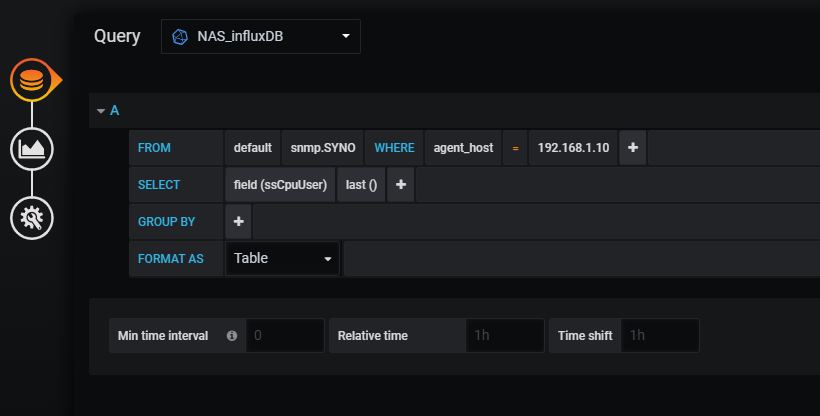Add a GROUP BY clause with plus

pyautogui.click(x=238, y=221)
